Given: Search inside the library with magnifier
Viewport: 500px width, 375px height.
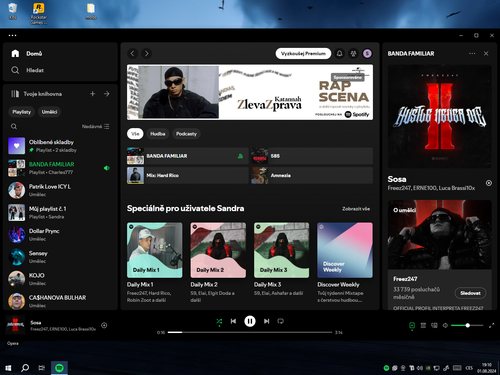Looking at the screenshot, I should pyautogui.click(x=14, y=127).
